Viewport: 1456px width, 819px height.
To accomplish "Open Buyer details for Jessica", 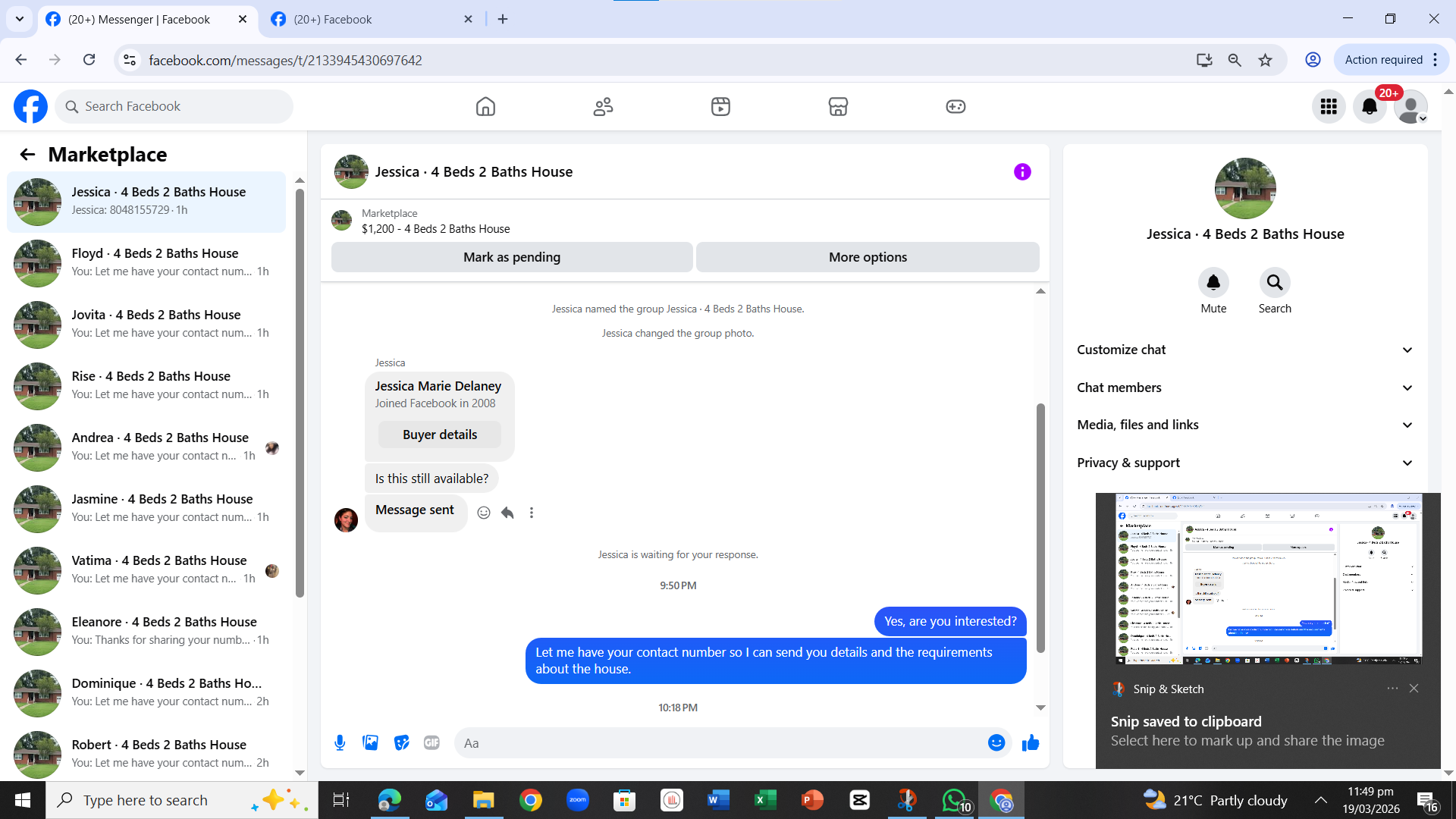I will click(x=440, y=435).
